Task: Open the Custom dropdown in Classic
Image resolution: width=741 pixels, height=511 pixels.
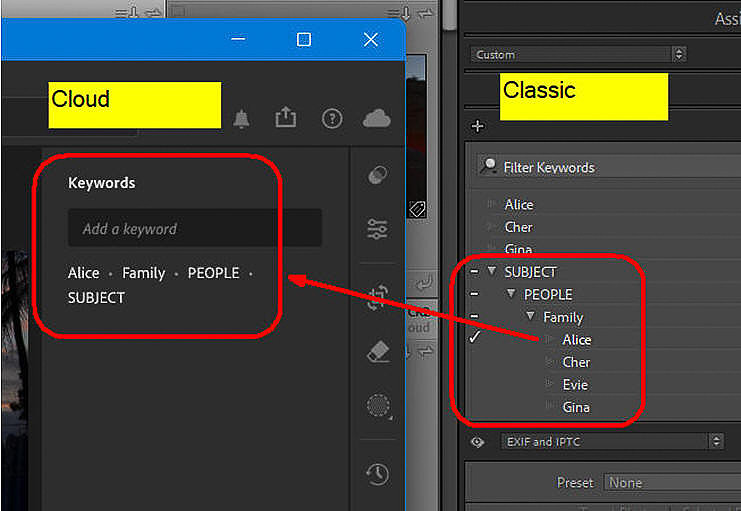Action: (x=578, y=54)
